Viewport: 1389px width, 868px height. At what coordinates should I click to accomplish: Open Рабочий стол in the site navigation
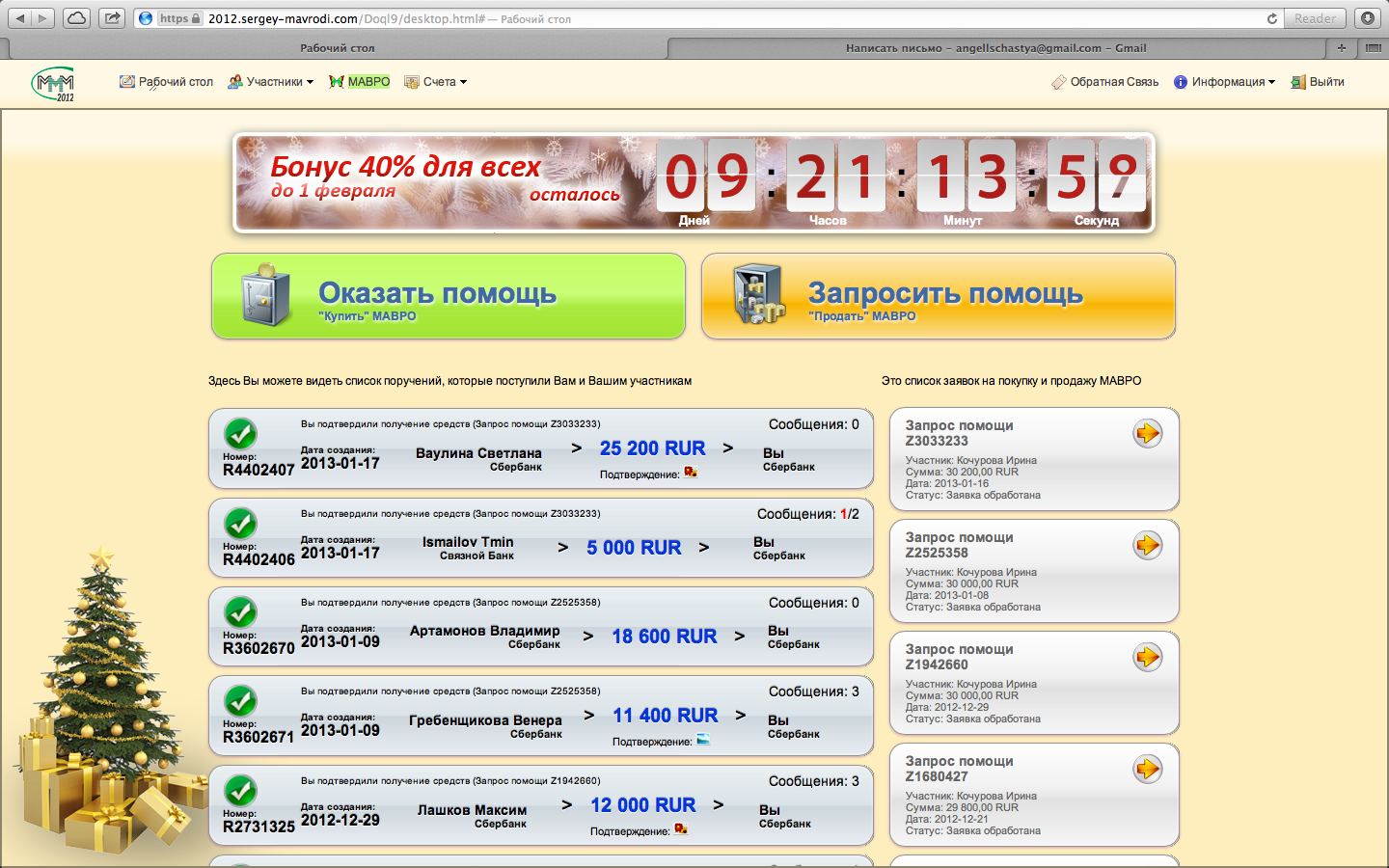click(x=167, y=82)
